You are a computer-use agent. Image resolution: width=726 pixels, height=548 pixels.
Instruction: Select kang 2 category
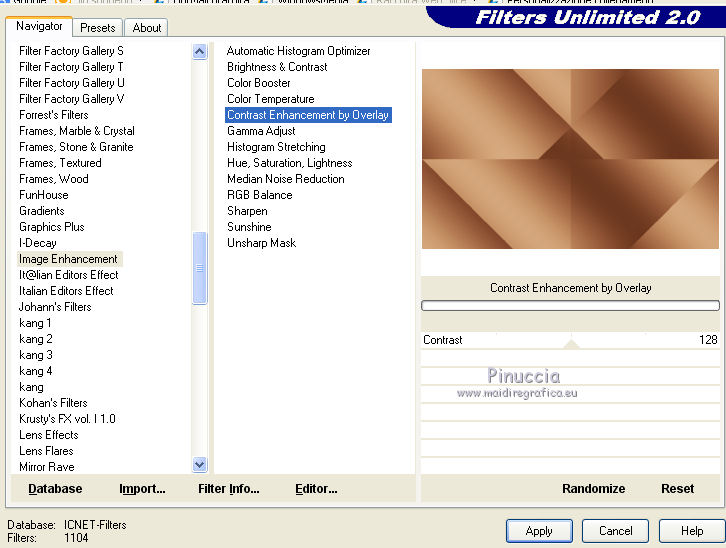[x=36, y=339]
